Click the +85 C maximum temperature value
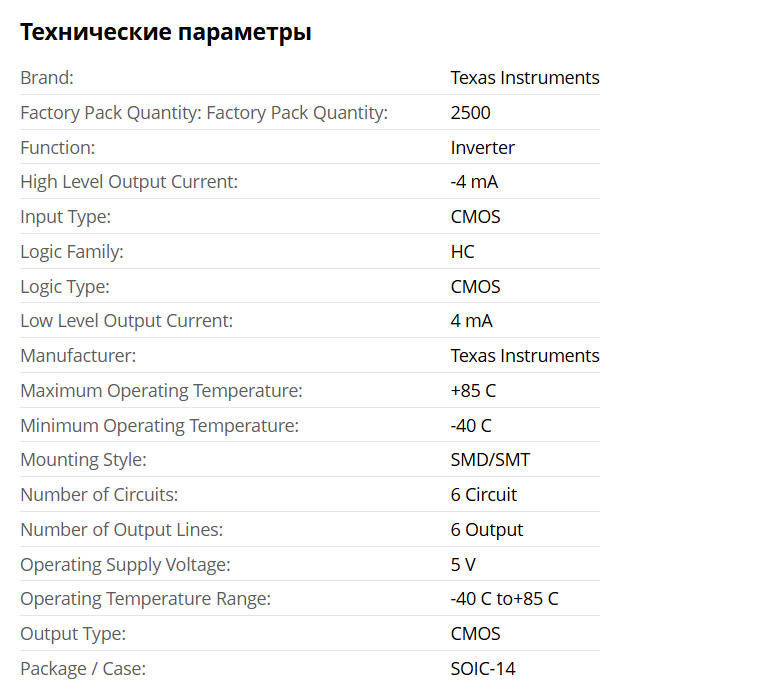This screenshot has height=685, width=779. (x=474, y=391)
